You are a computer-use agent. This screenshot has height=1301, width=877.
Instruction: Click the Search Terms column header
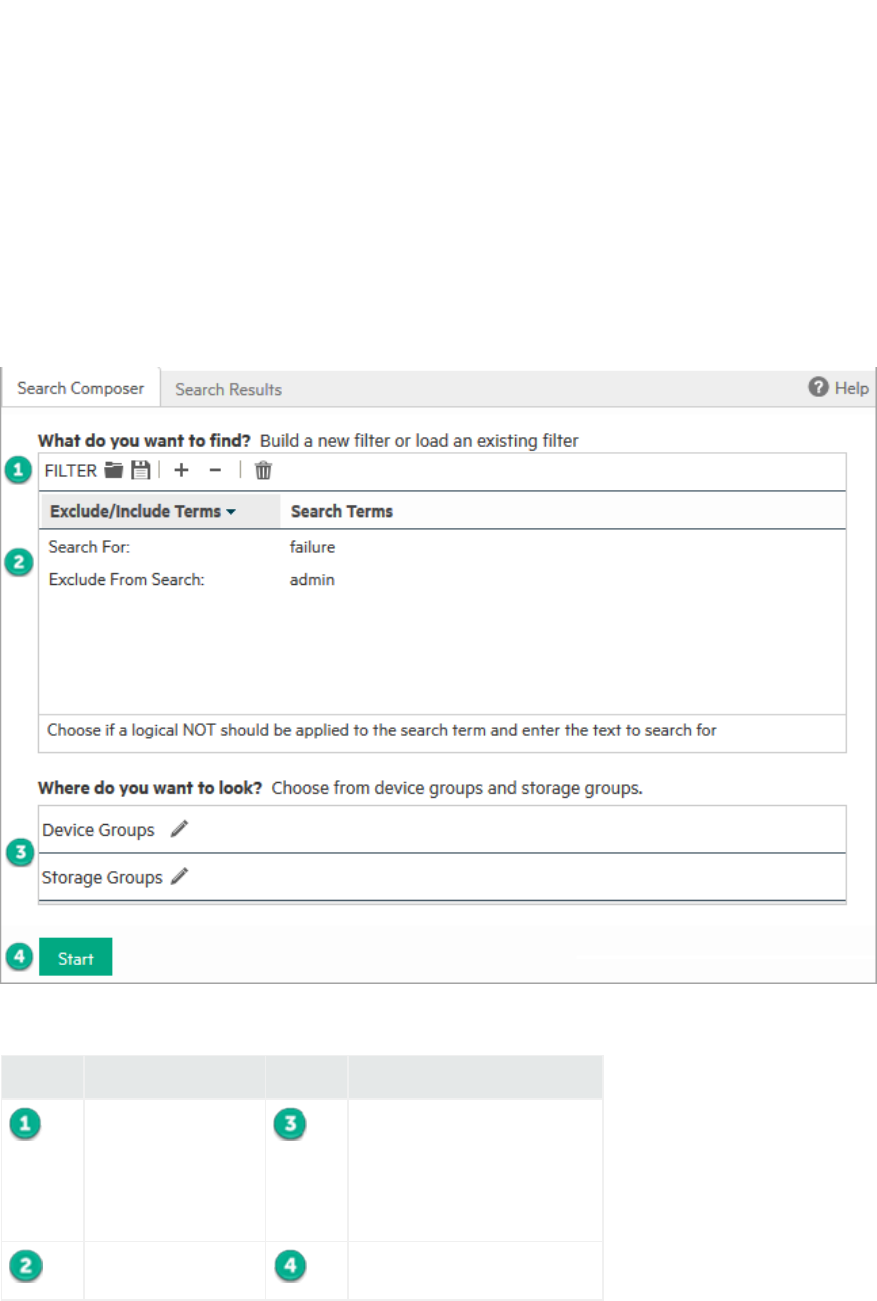342,511
